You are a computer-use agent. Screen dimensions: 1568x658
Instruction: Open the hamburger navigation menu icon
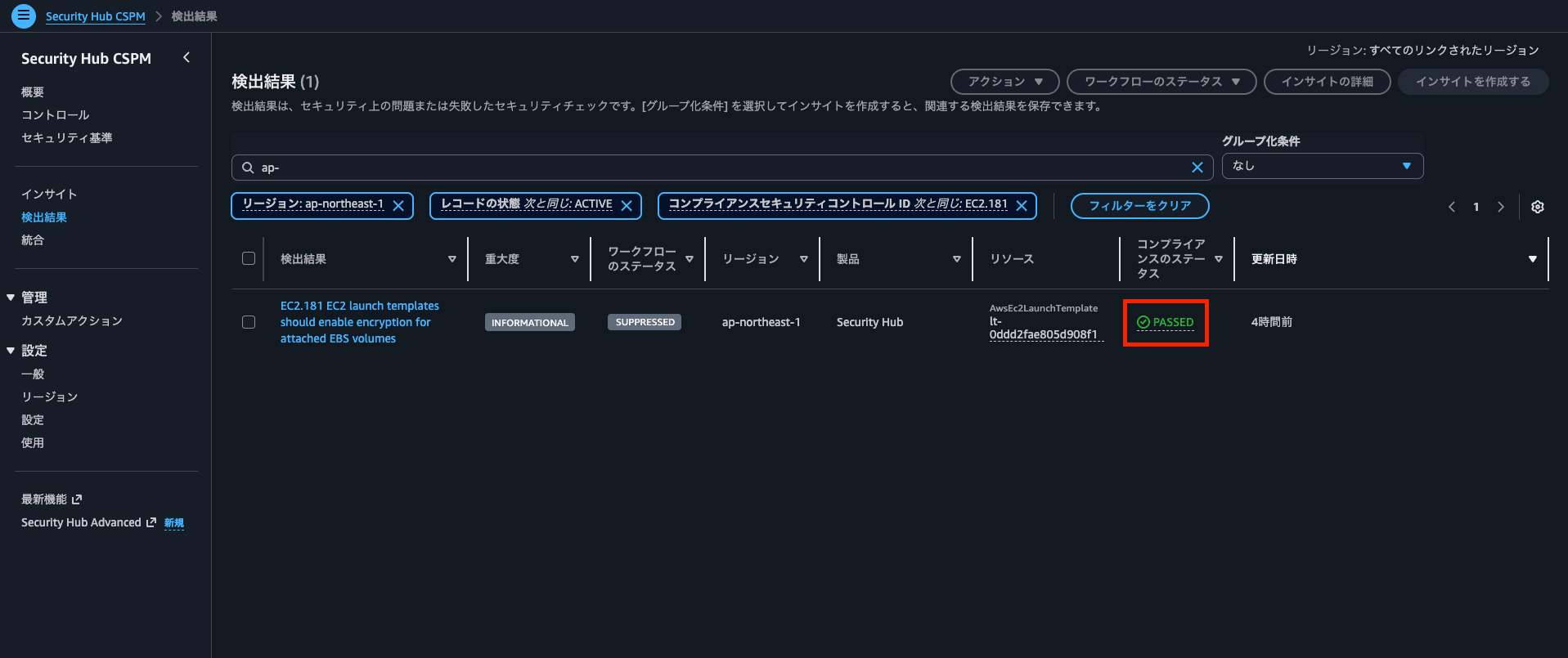click(x=24, y=16)
